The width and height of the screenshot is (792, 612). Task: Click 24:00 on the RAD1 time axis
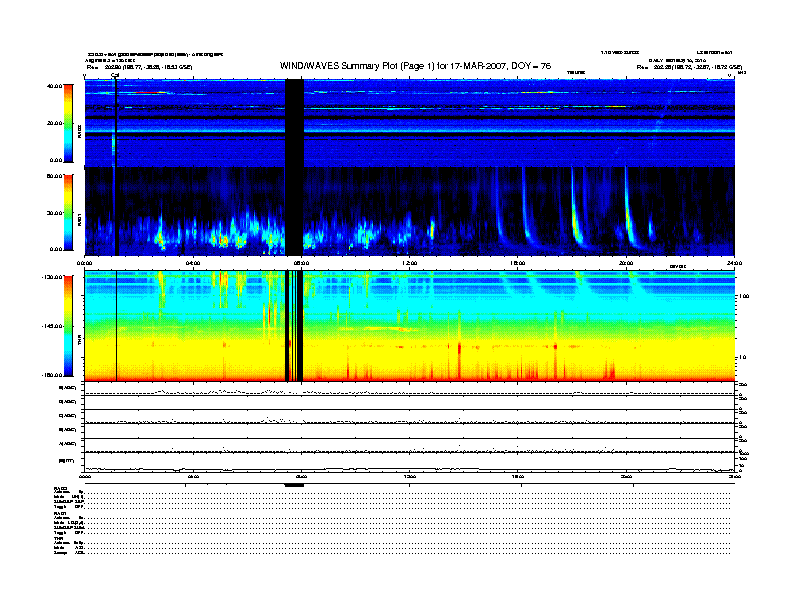(734, 263)
